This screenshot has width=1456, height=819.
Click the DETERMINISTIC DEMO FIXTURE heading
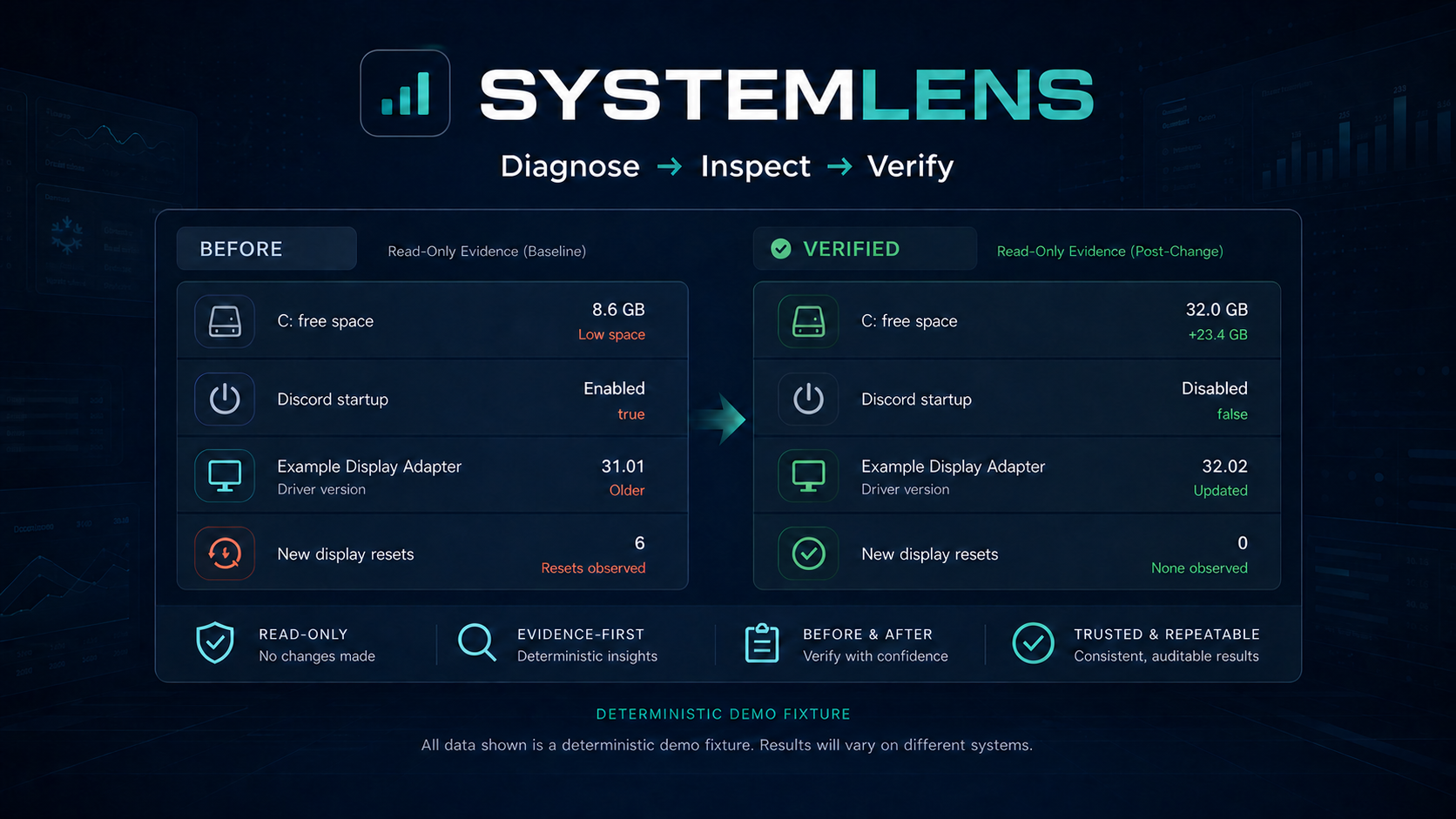pyautogui.click(x=723, y=714)
